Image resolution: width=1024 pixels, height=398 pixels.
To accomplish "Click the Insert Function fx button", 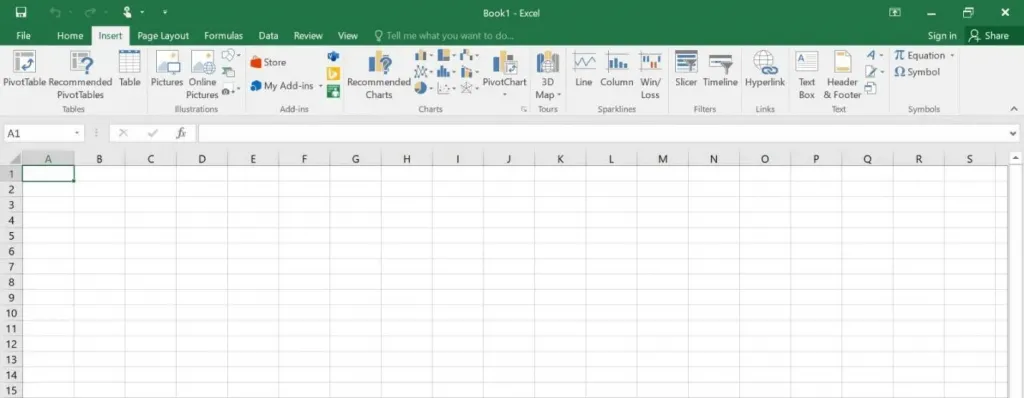I will pos(182,133).
